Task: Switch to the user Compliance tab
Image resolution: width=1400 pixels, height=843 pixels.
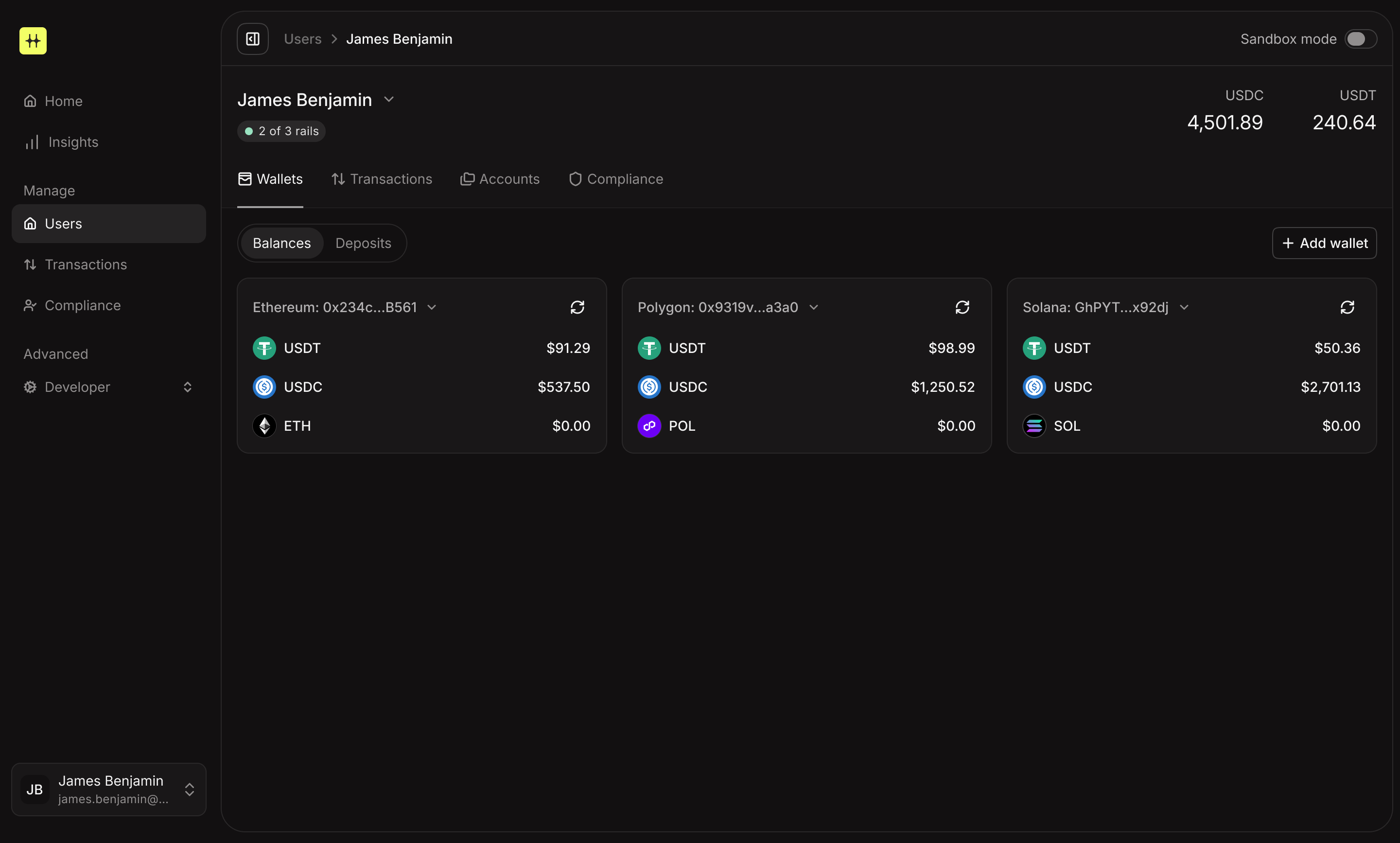Action: [615, 179]
